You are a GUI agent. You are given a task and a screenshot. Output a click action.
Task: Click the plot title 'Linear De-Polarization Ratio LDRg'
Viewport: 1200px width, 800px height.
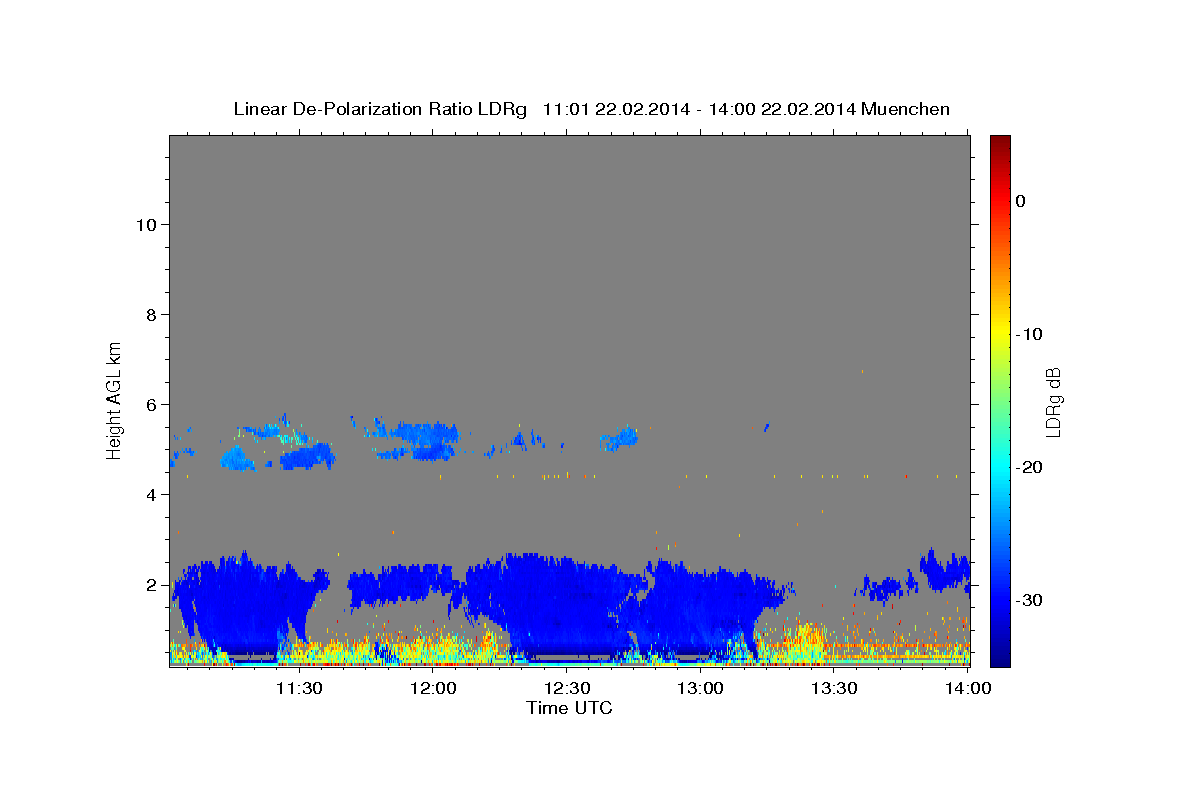coord(379,109)
